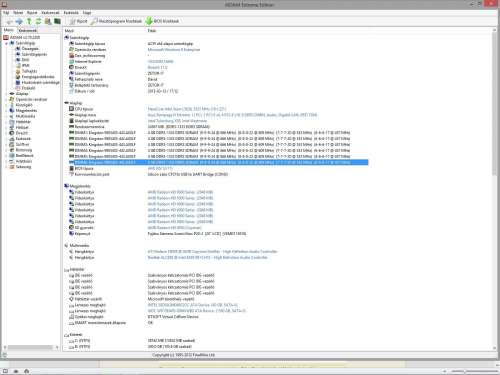The image size is (500, 375).
Task: Select Számítógépnév icon in the tree
Action: (18, 54)
